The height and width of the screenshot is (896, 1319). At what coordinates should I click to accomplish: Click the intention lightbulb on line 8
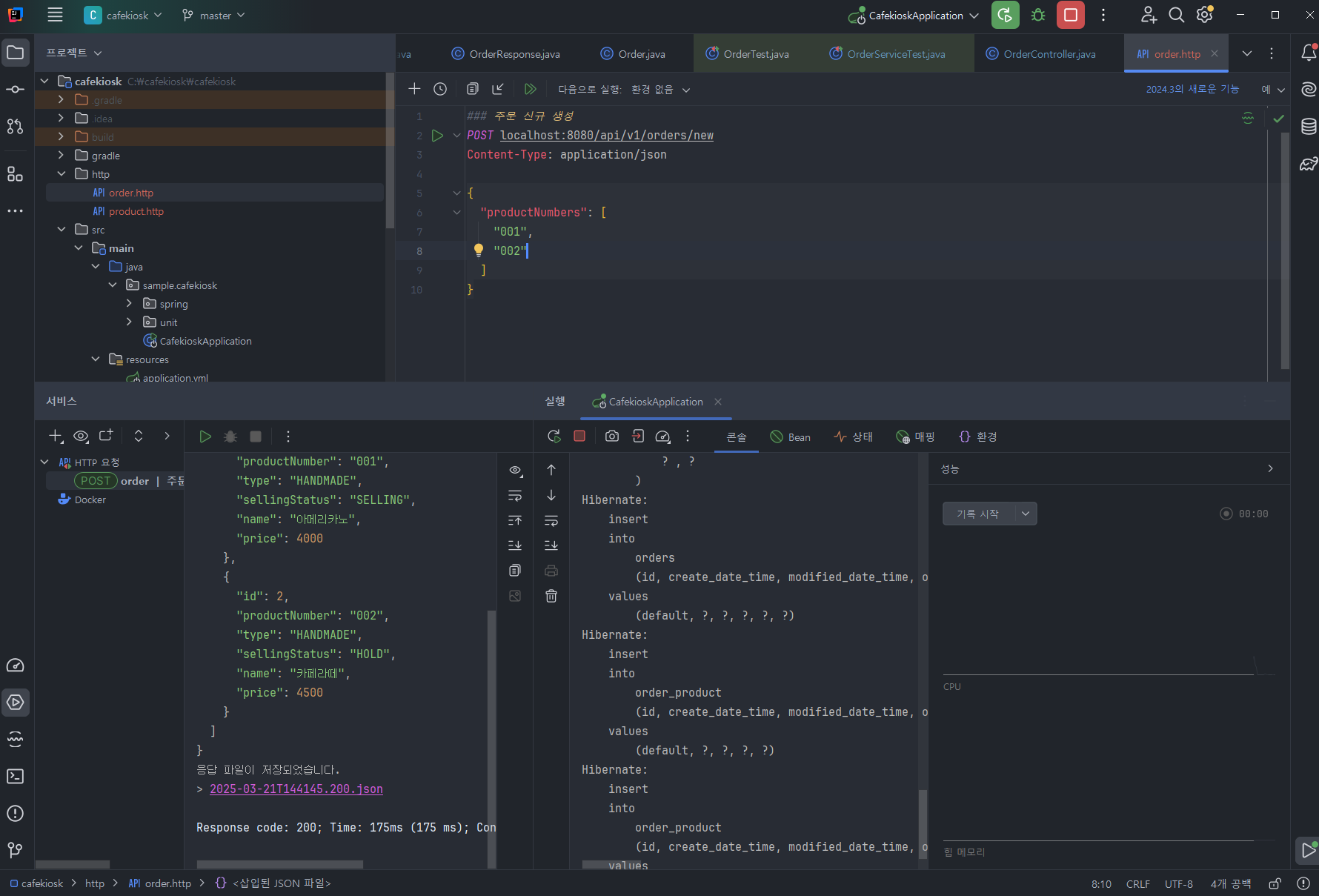478,250
